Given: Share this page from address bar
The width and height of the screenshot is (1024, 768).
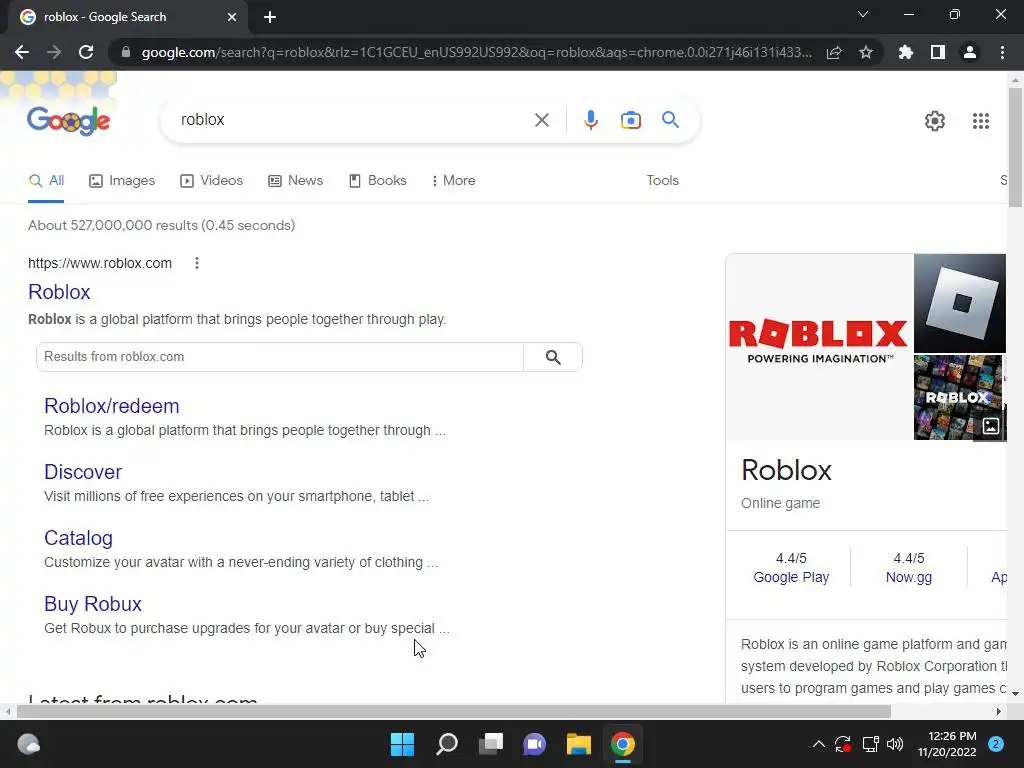Looking at the screenshot, I should (834, 52).
